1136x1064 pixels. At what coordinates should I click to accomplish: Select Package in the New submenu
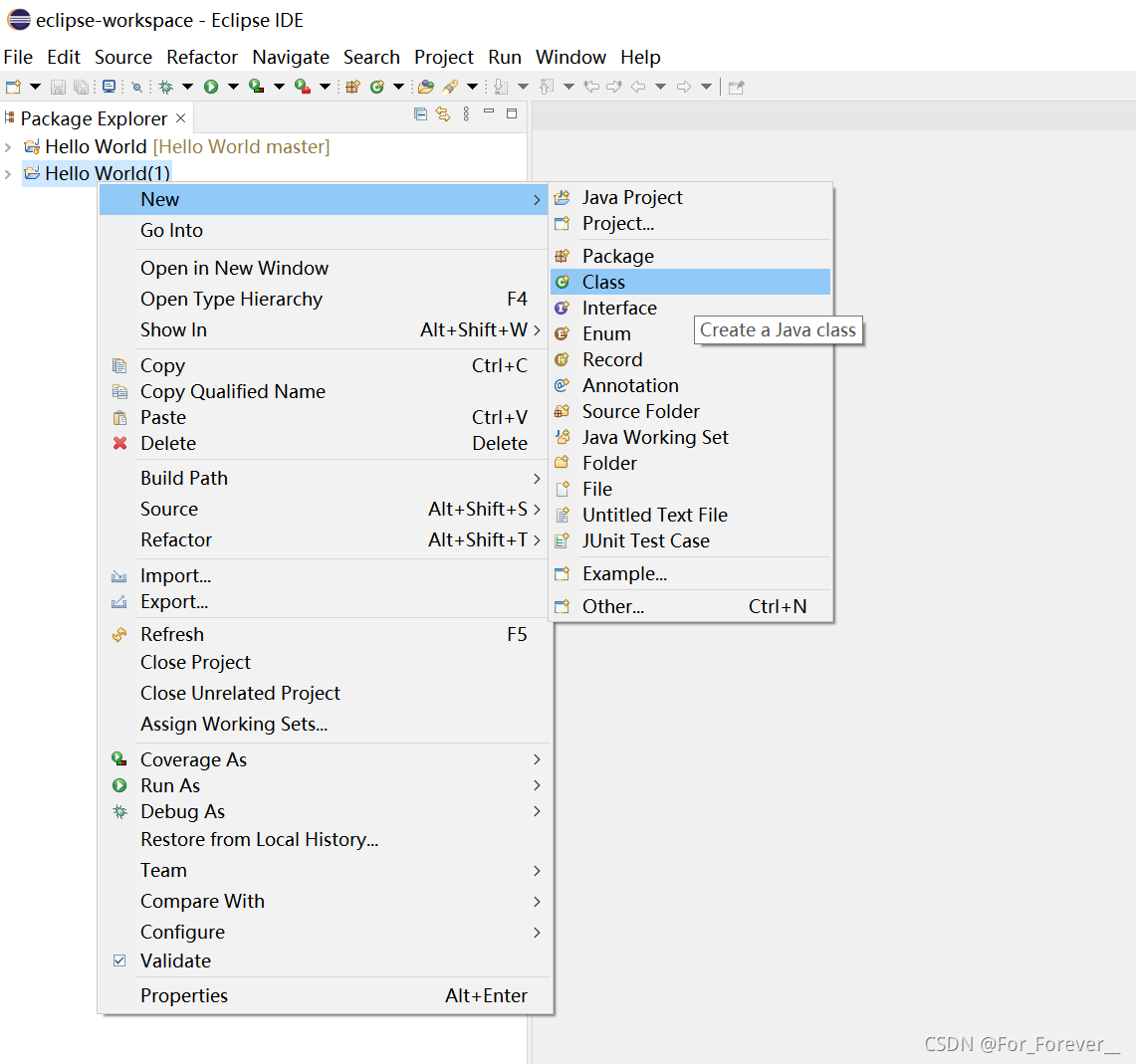[x=690, y=257]
